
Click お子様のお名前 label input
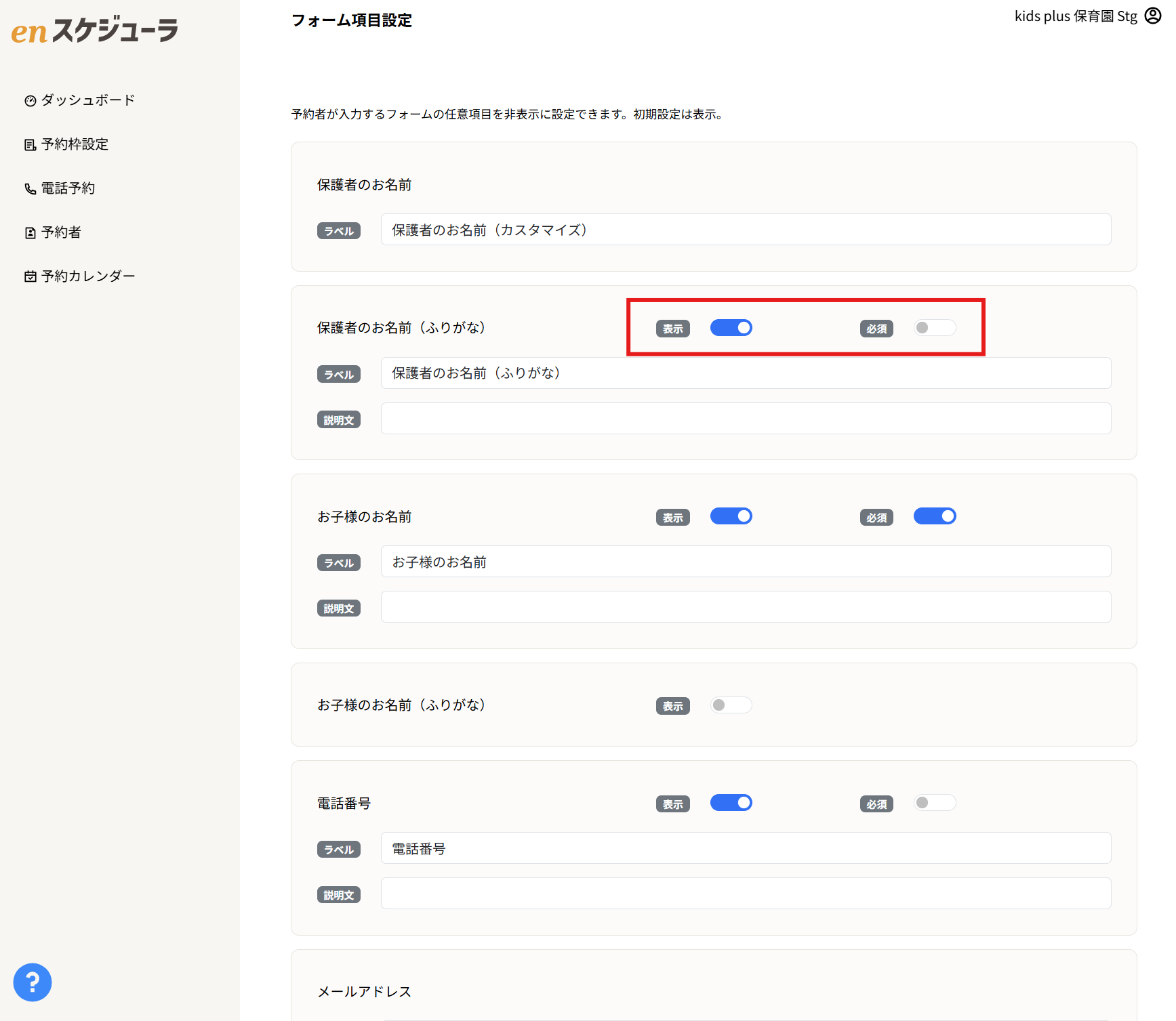tap(746, 561)
